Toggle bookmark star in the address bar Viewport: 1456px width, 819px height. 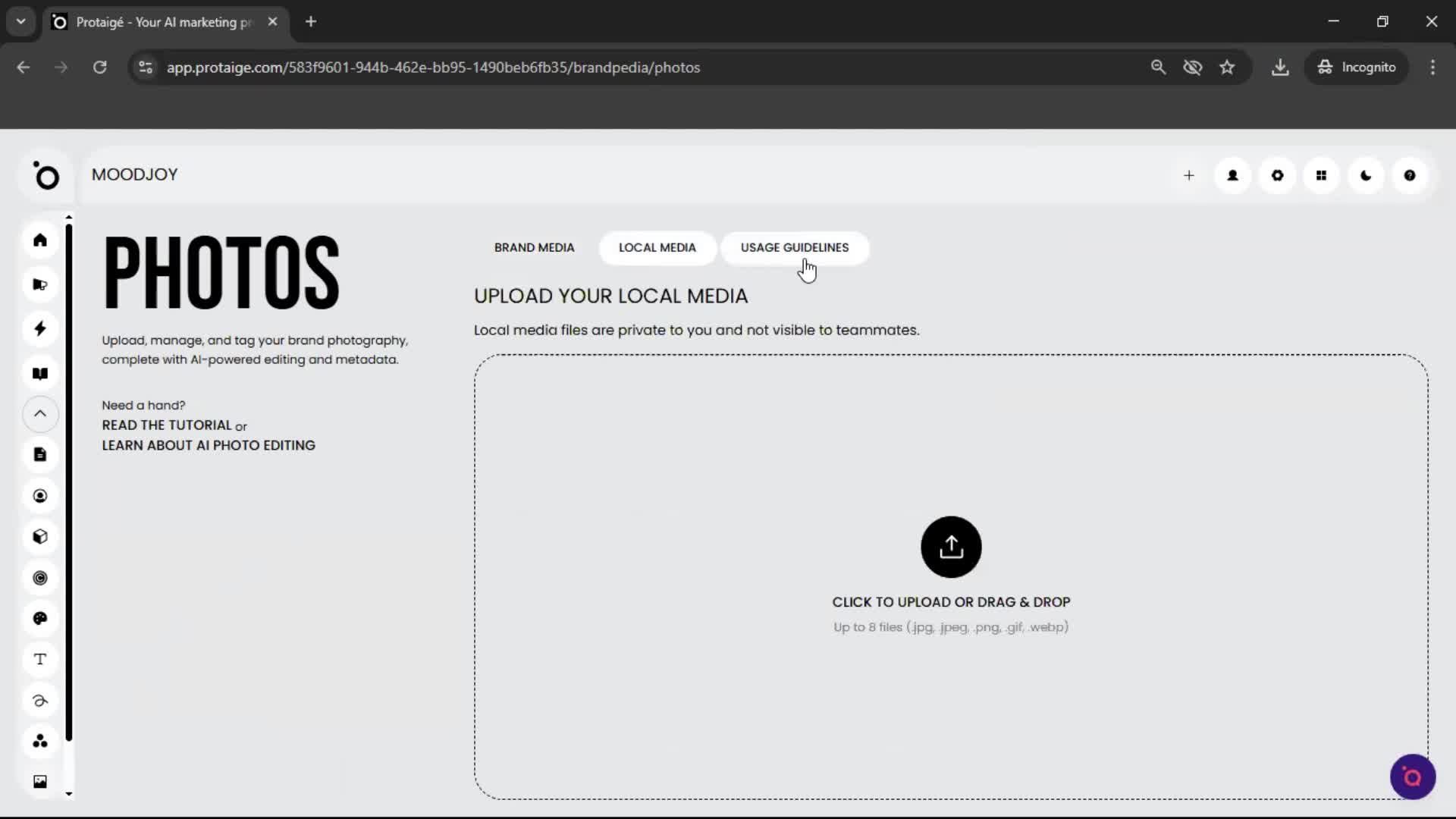pos(1228,67)
